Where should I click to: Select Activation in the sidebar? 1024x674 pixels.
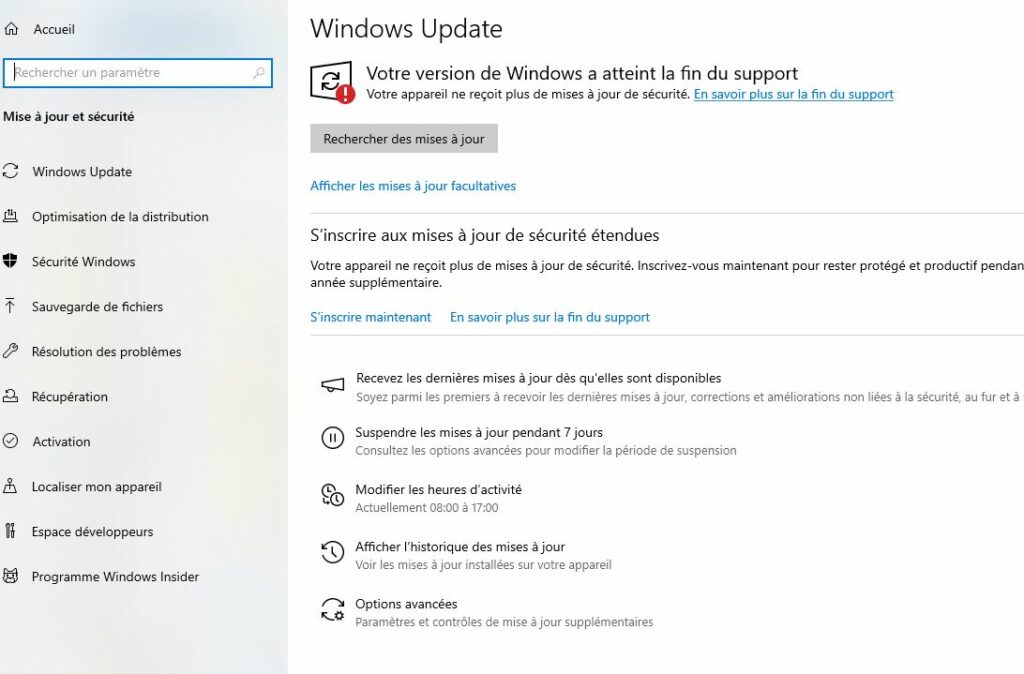click(61, 441)
